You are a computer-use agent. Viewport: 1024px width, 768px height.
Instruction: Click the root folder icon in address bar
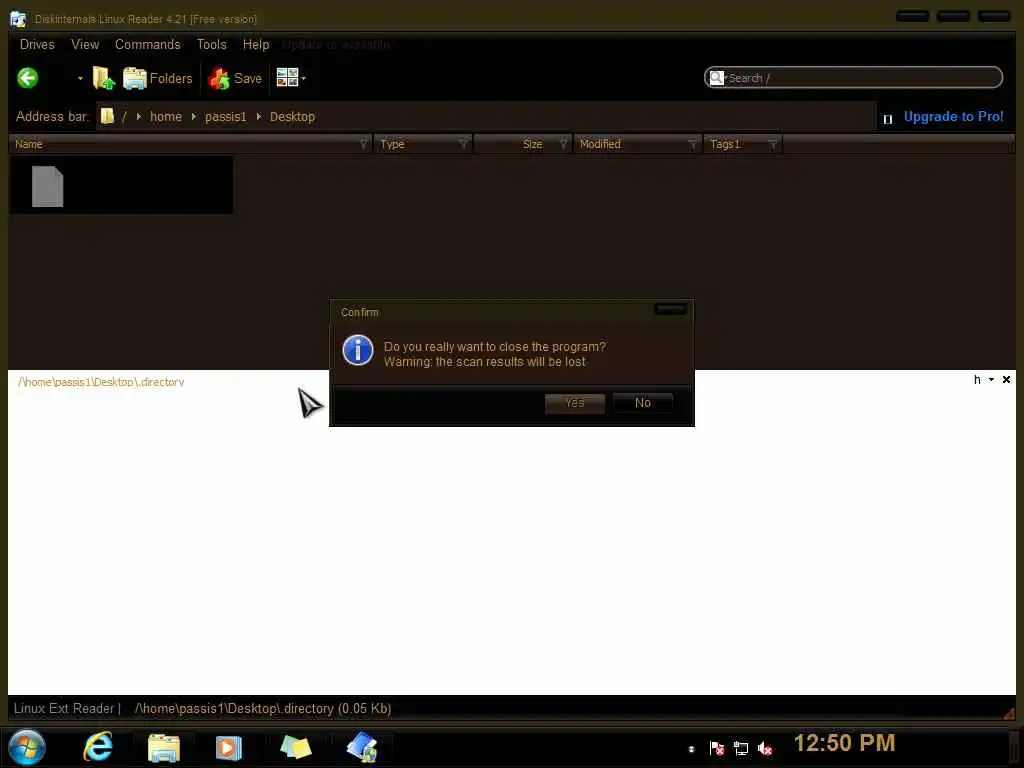[x=107, y=116]
